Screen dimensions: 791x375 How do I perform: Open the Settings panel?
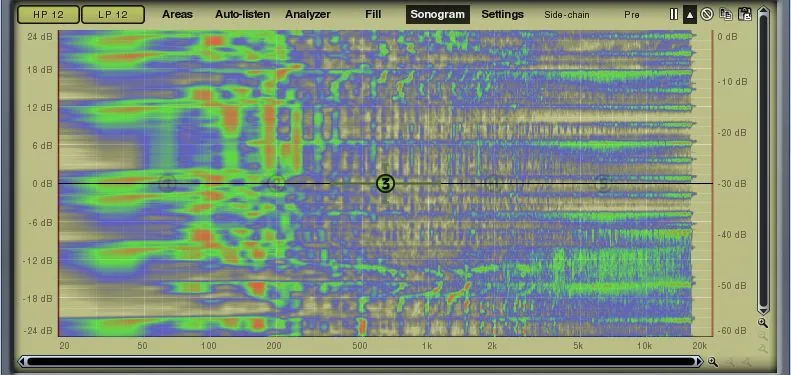pos(502,15)
